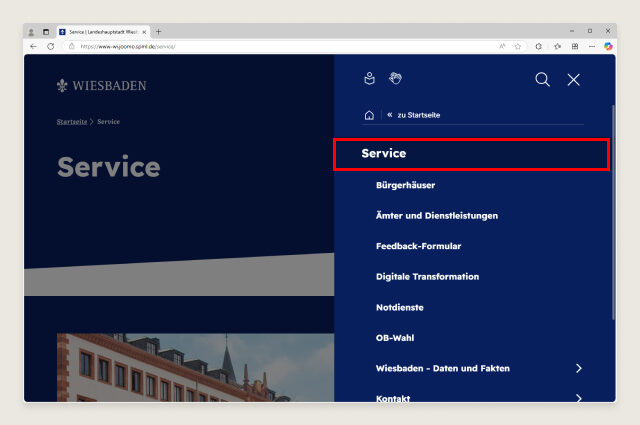Open the Digitale Transformation entry

tap(427, 277)
